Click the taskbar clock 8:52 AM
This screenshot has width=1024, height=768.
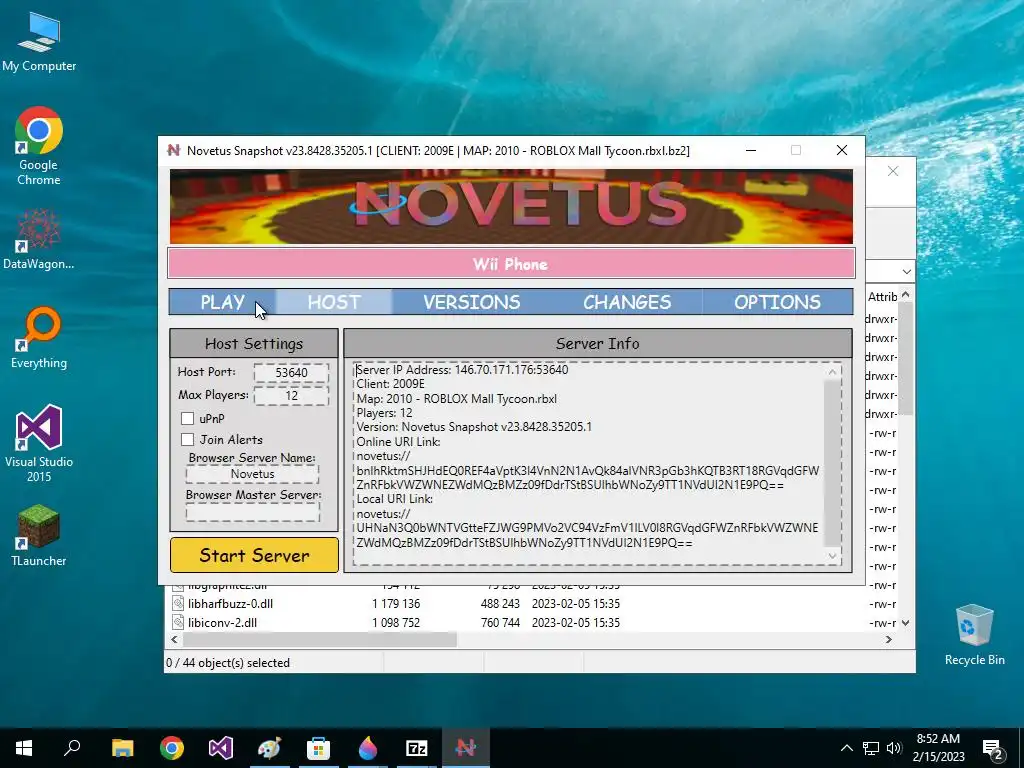pos(938,748)
